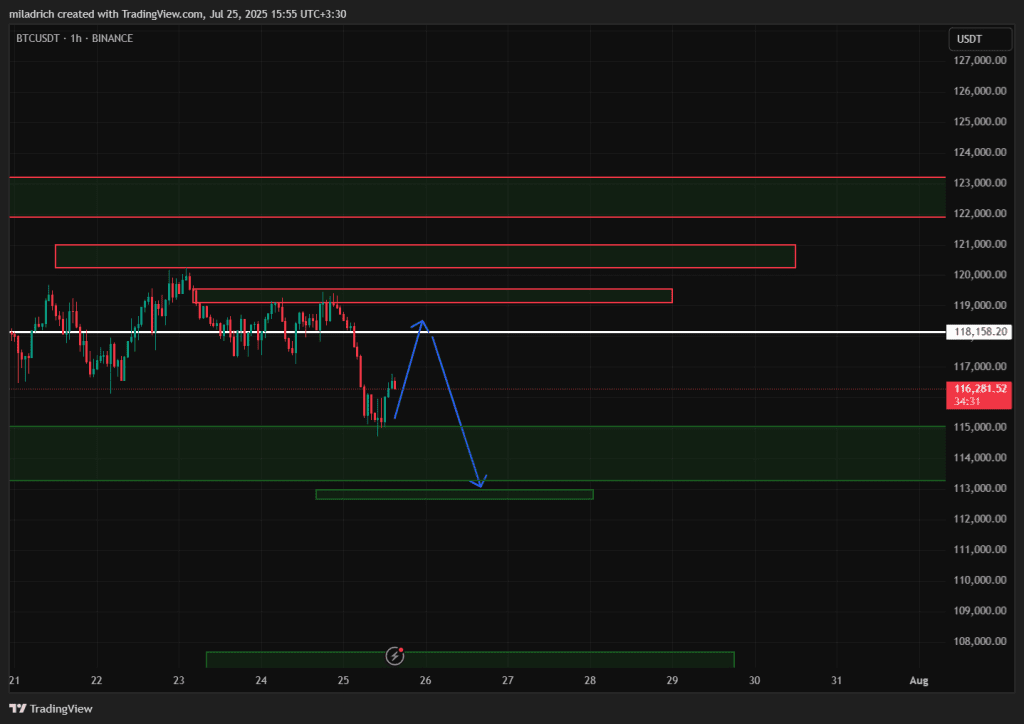
Task: Click the 127,000.00 price axis label
Action: 978,61
